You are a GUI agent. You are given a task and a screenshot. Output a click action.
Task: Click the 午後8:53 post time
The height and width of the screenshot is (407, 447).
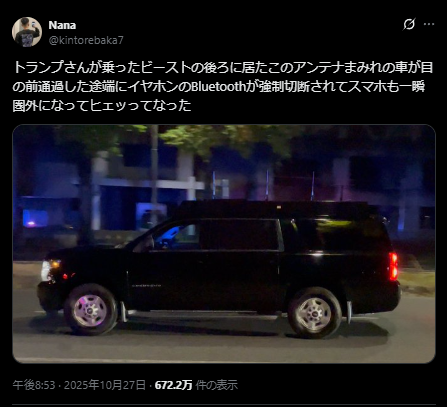tap(34, 385)
